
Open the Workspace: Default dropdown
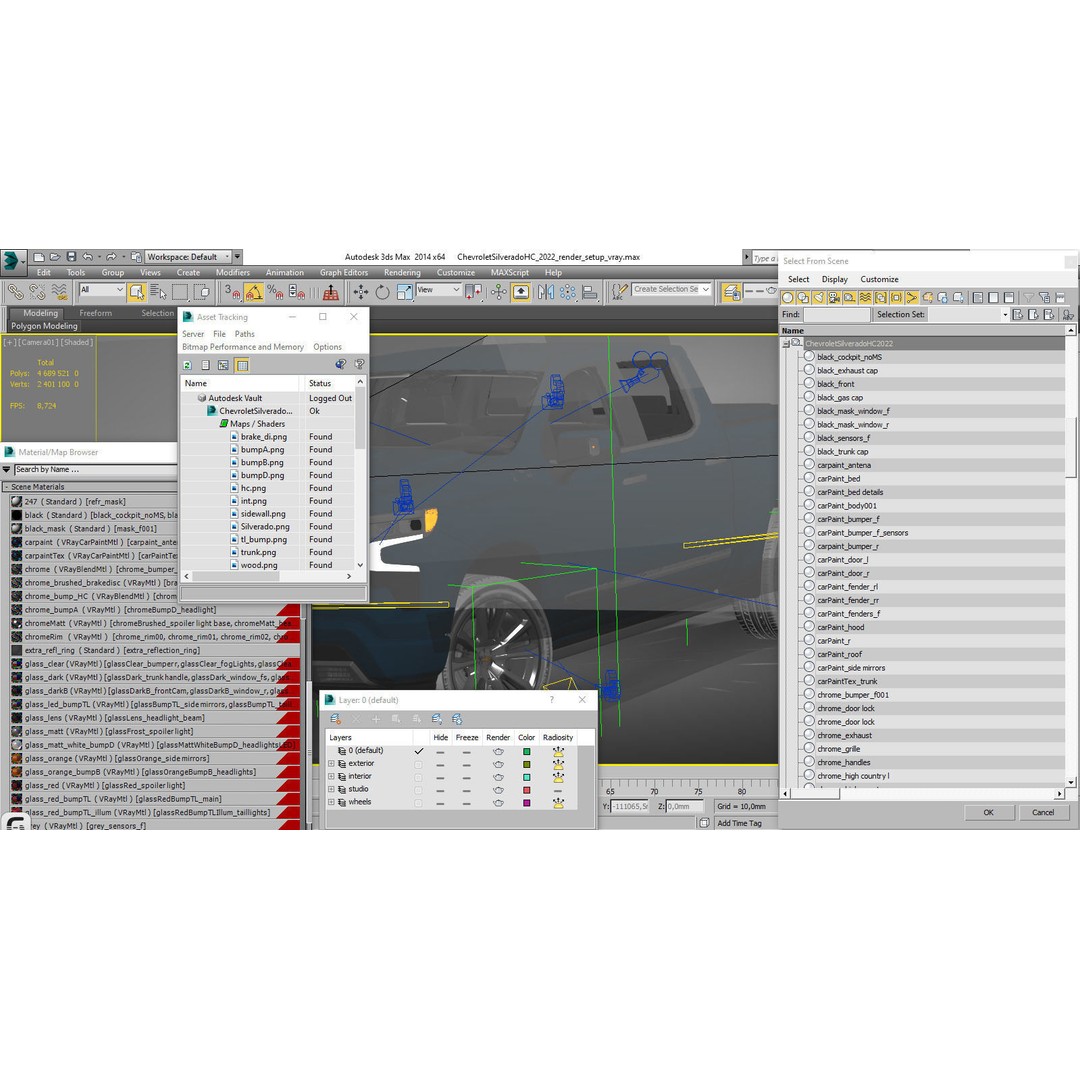pyautogui.click(x=188, y=257)
